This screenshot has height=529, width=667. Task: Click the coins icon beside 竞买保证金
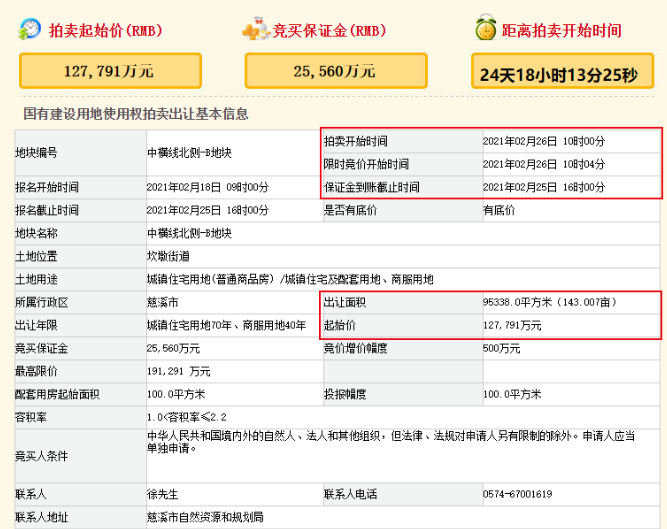coord(256,29)
